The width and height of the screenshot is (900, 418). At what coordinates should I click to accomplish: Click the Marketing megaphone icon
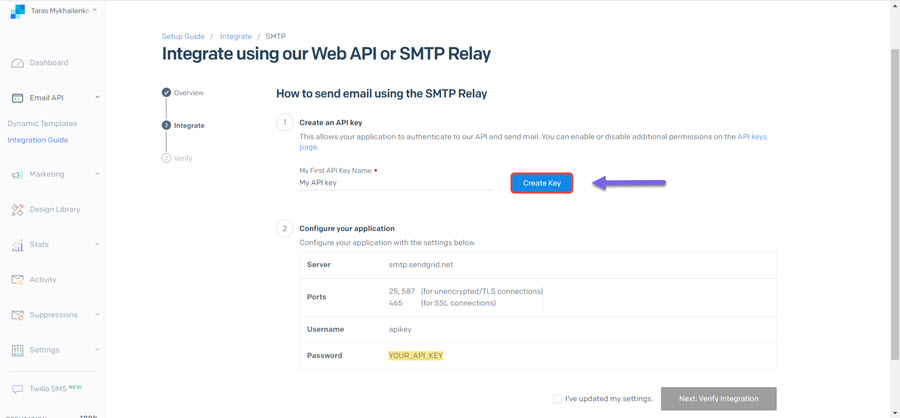pos(17,175)
